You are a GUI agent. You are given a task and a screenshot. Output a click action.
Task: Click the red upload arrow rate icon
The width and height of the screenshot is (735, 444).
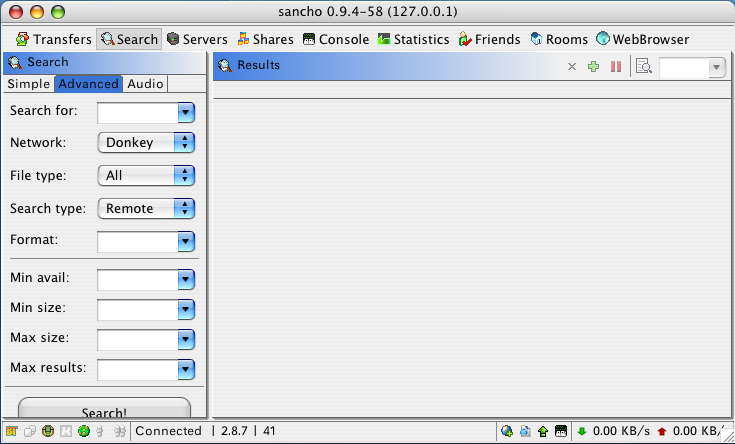coord(662,431)
